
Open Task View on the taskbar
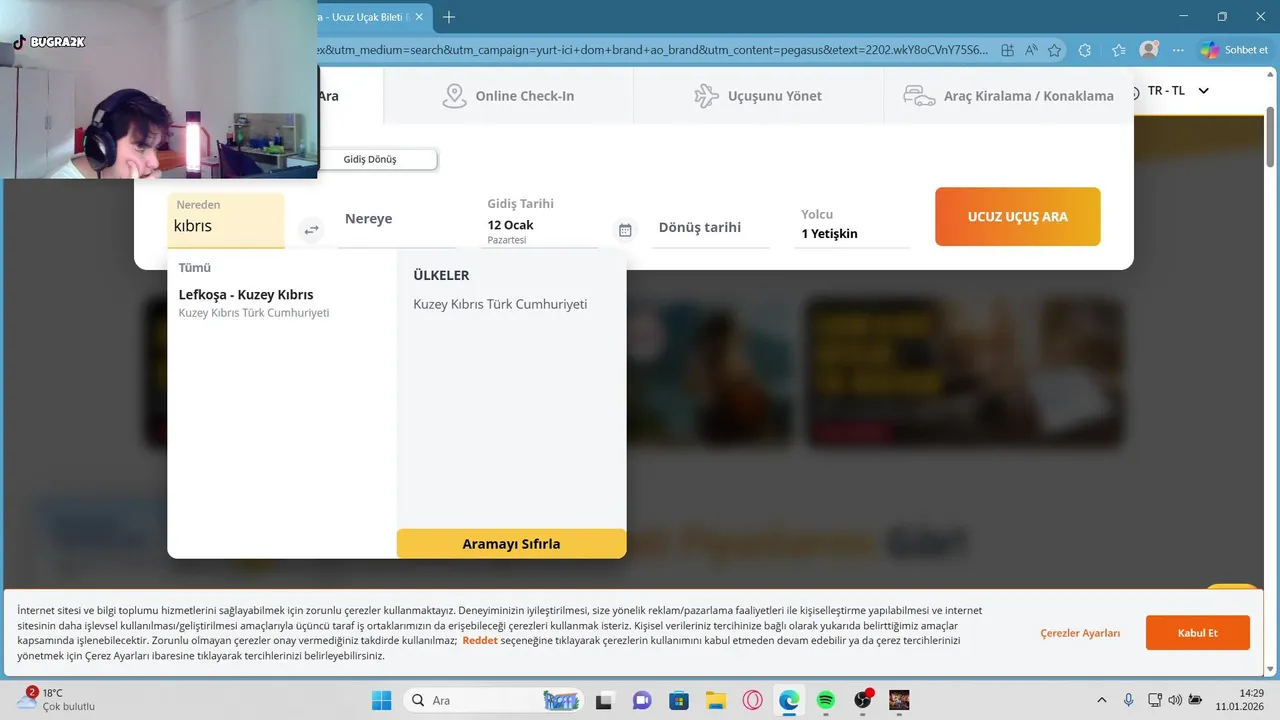click(x=603, y=700)
